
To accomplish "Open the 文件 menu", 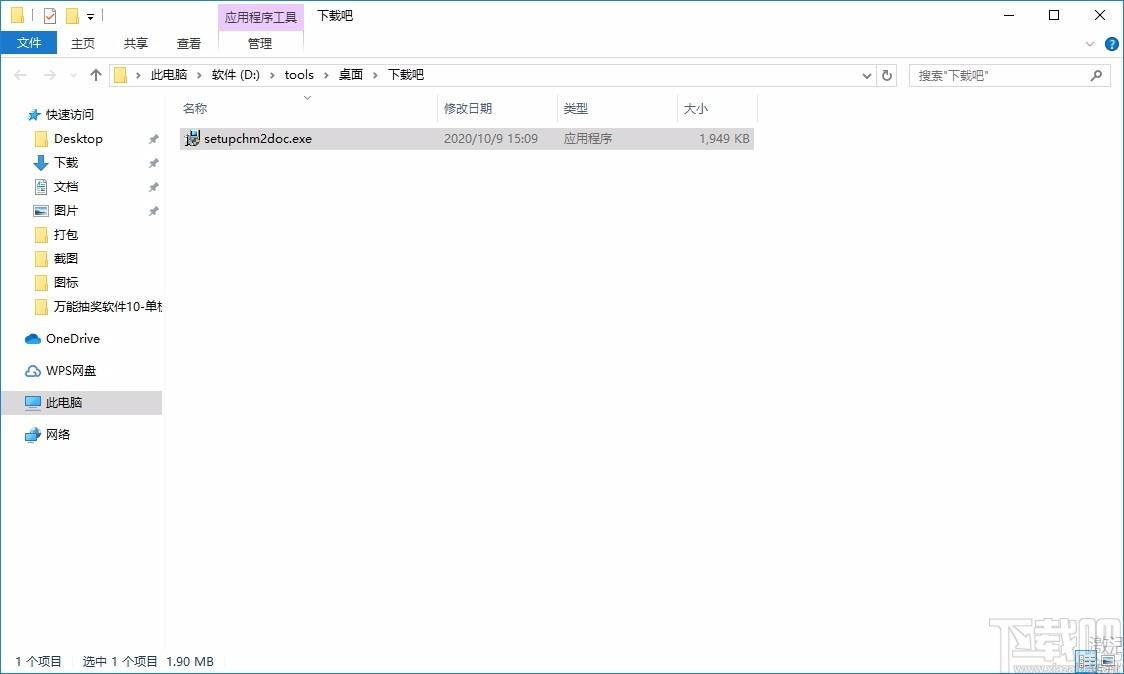I will pyautogui.click(x=29, y=43).
